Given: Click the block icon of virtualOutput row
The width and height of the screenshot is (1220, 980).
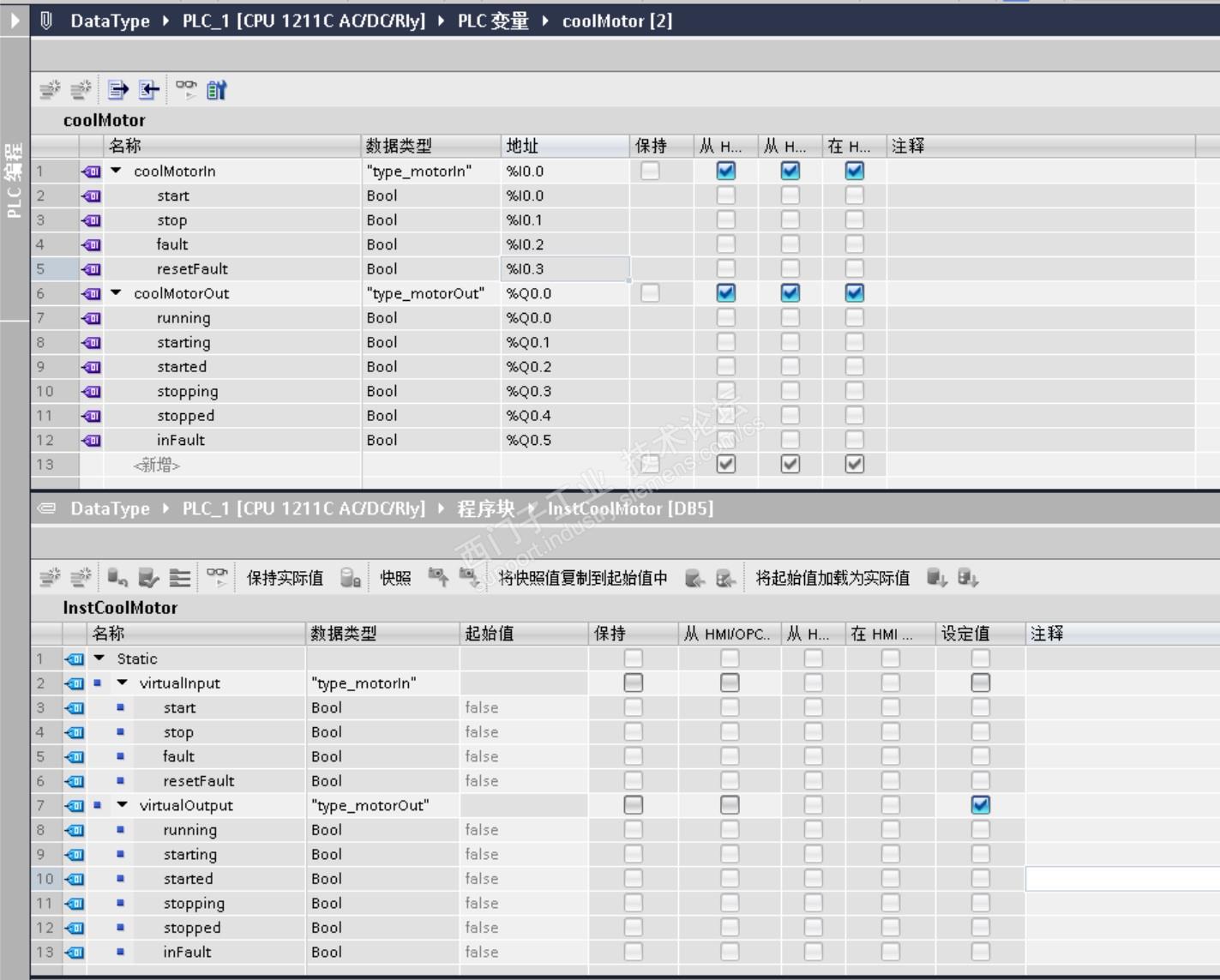Looking at the screenshot, I should [75, 806].
